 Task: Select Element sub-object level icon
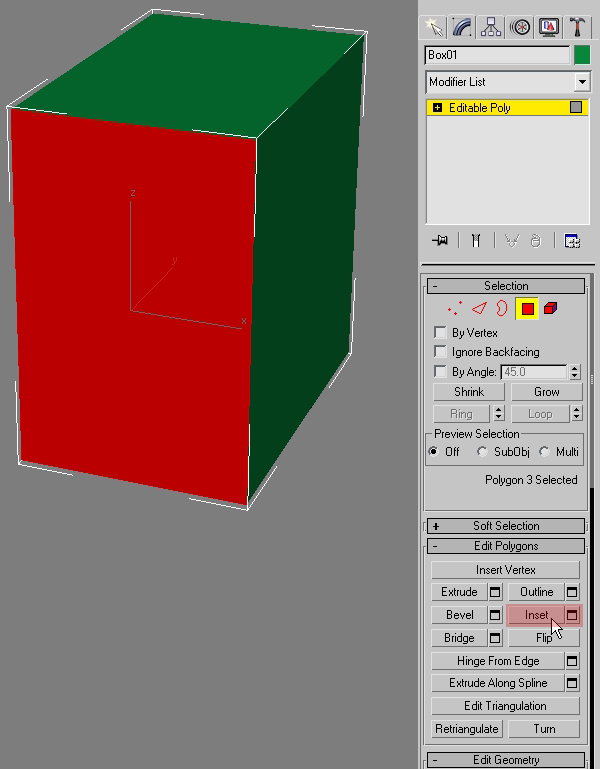pos(550,309)
